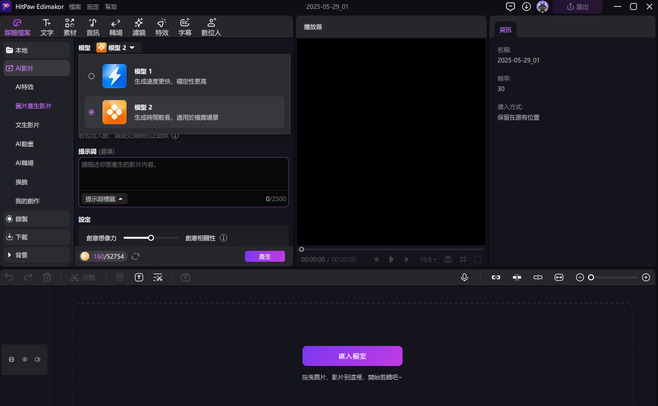The width and height of the screenshot is (658, 406).
Task: Open 換臉 face swap in the sidebar
Action: [x=21, y=182]
